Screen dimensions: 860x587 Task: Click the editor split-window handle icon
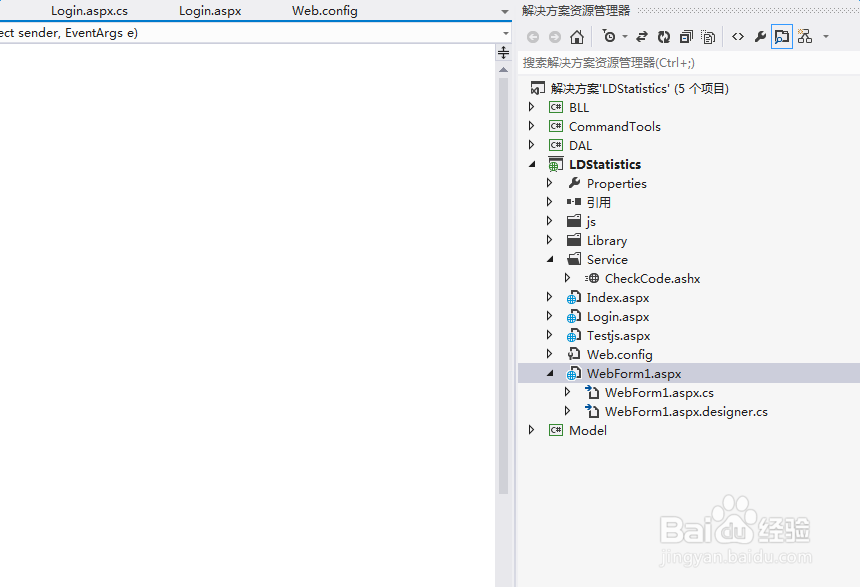[503, 53]
